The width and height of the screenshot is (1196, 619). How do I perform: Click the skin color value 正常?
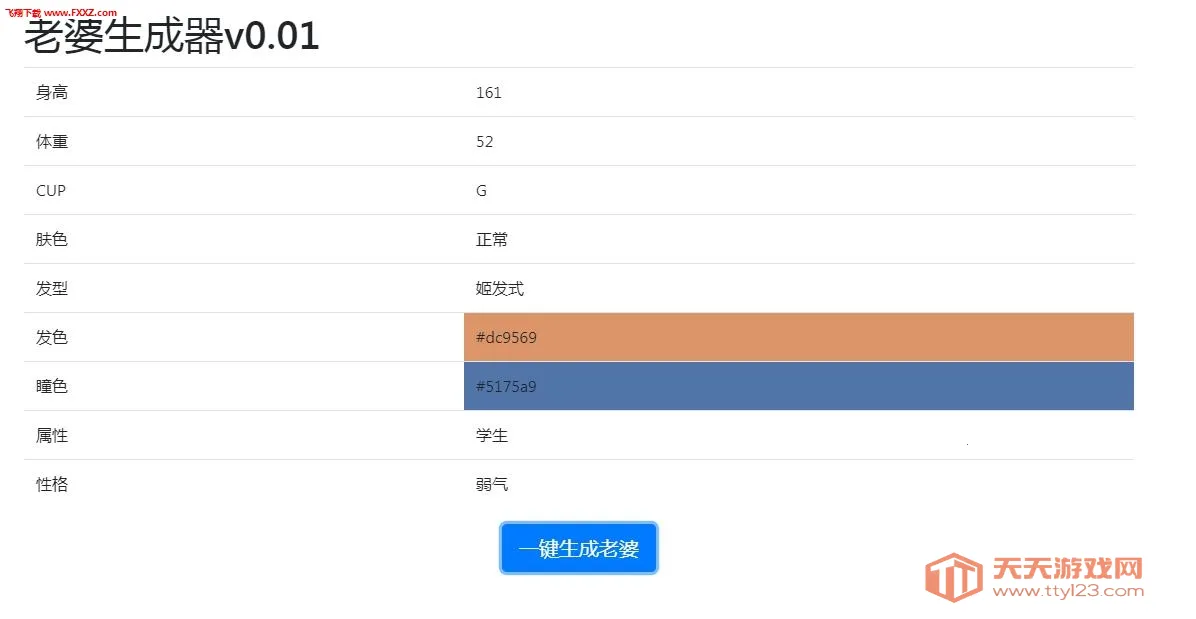point(492,239)
